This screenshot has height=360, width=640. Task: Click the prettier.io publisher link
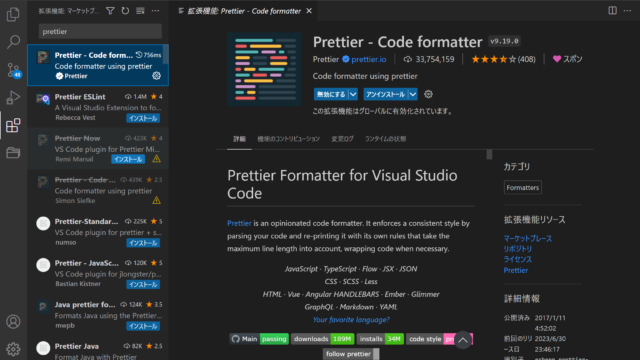[369, 59]
